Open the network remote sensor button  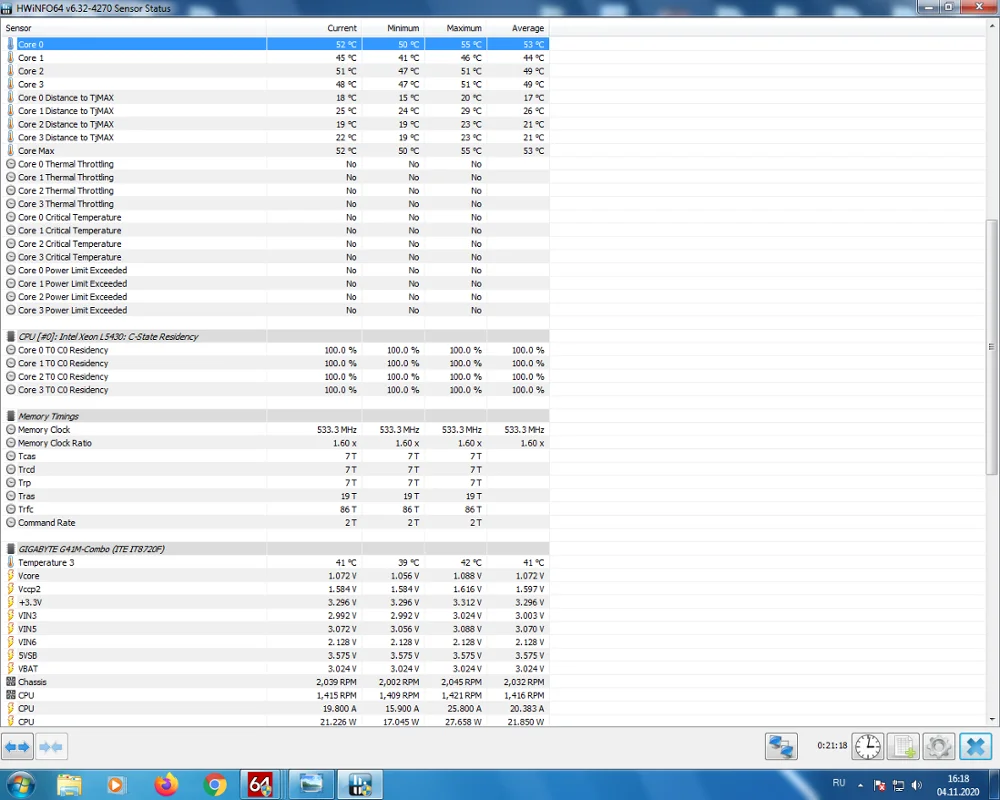tap(781, 746)
